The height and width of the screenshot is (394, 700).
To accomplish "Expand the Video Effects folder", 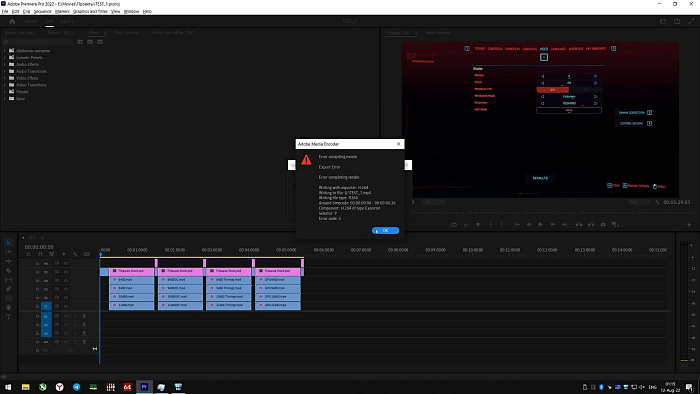I will point(4,78).
